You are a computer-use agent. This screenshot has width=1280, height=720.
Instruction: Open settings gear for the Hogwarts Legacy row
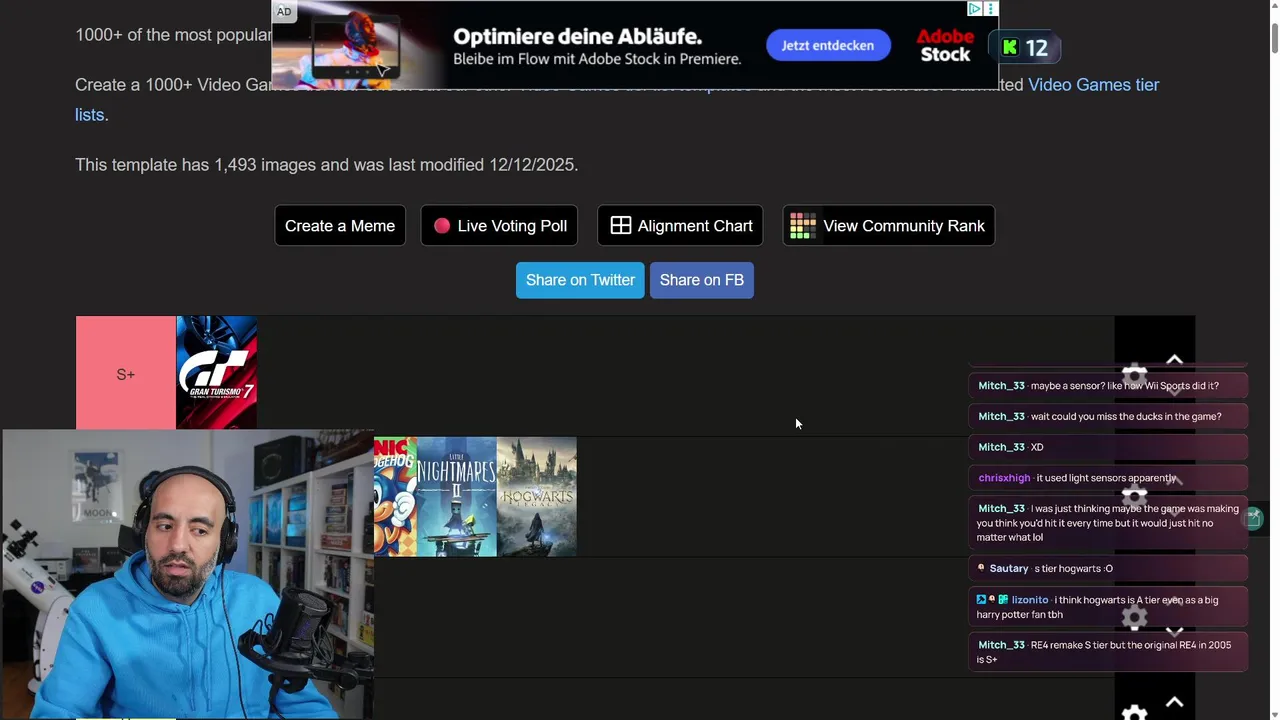pyautogui.click(x=1134, y=496)
